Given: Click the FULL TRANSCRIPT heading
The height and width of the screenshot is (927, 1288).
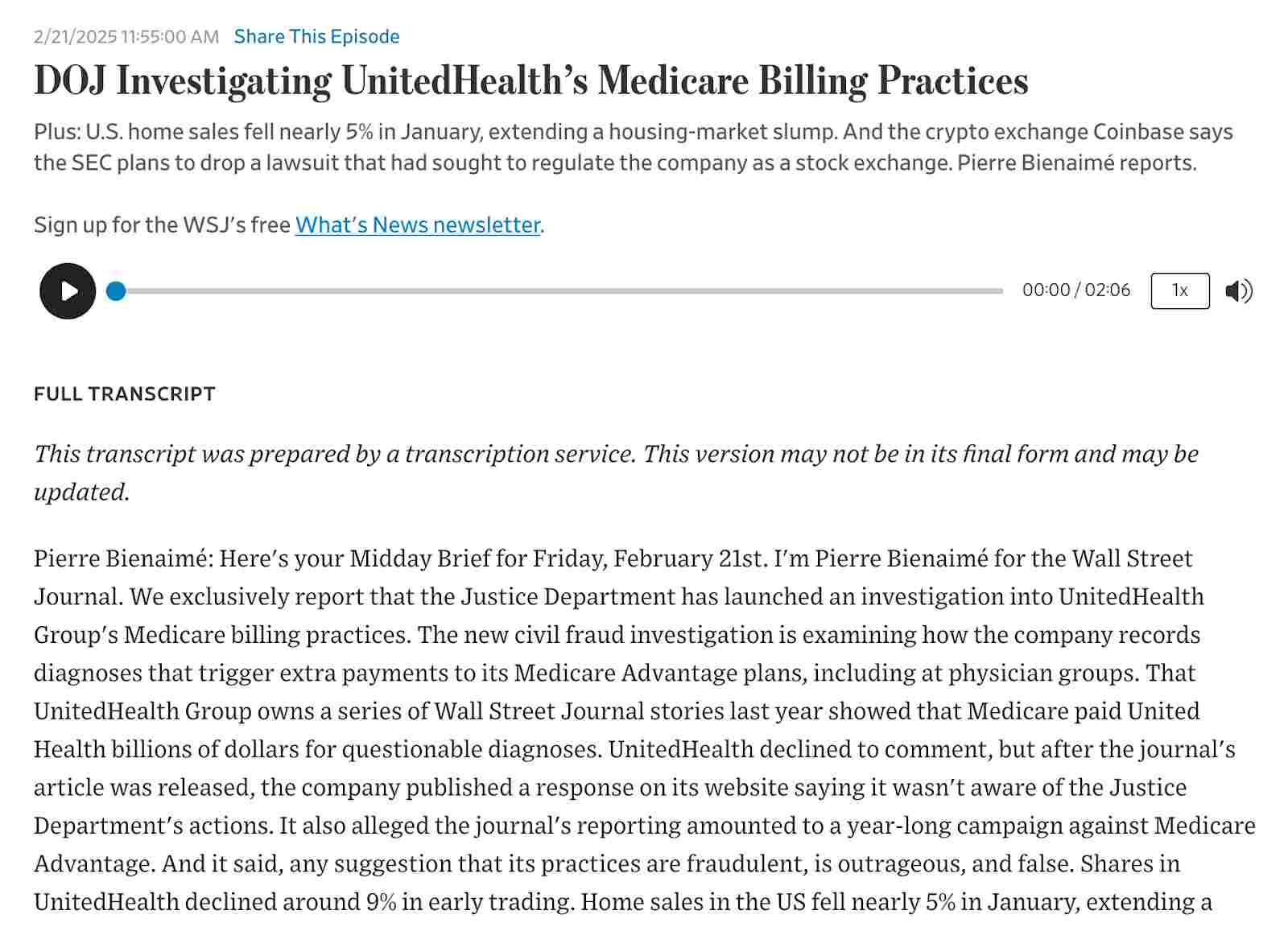Looking at the screenshot, I should click(x=125, y=393).
